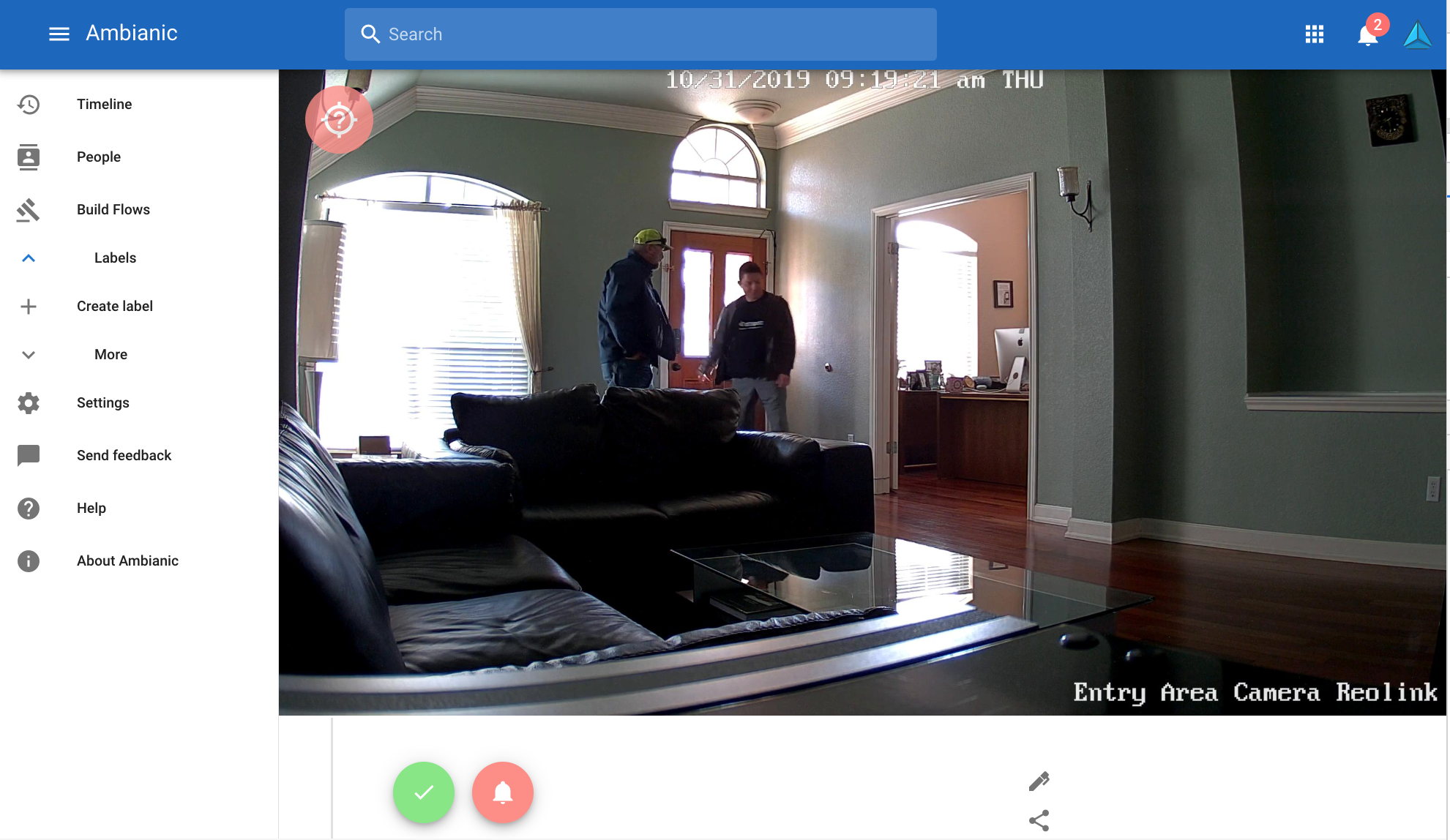The height and width of the screenshot is (840, 1450).
Task: Open the People section
Action: click(98, 156)
